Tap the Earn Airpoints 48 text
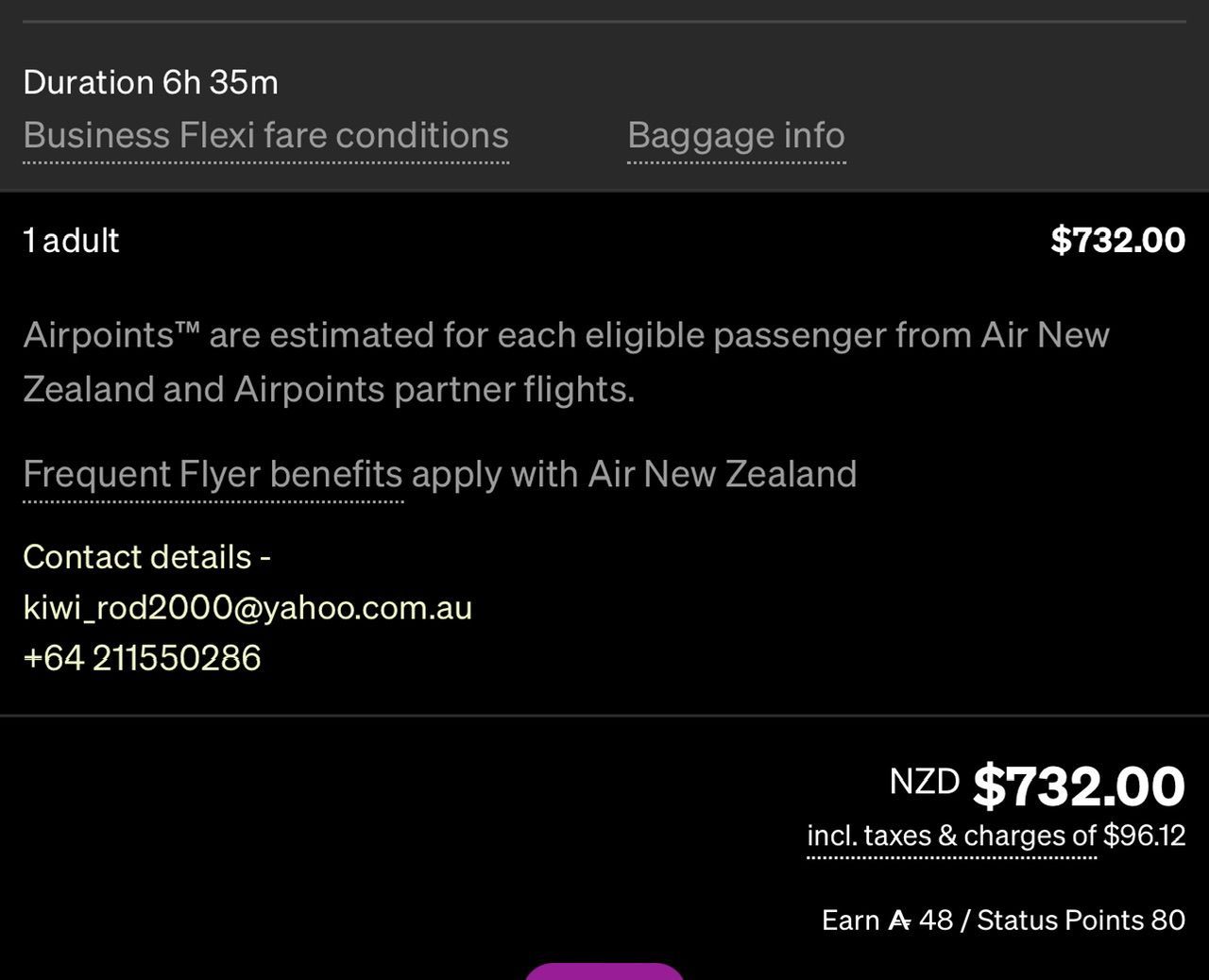 pos(887,921)
